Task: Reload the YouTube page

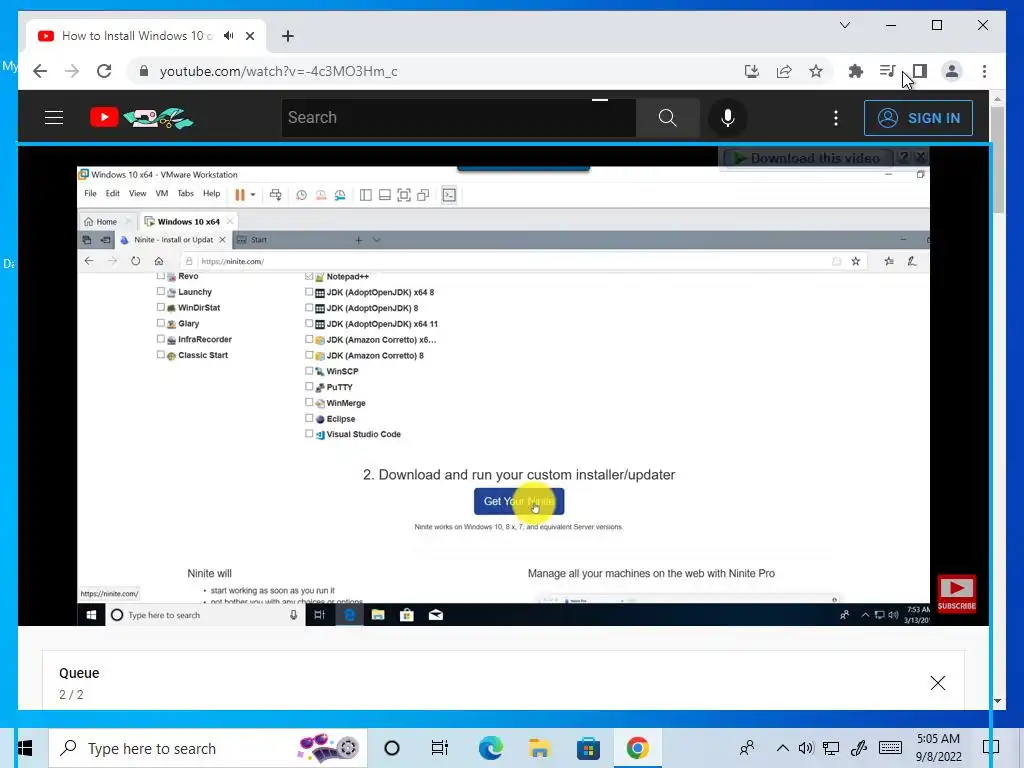Action: 104,71
